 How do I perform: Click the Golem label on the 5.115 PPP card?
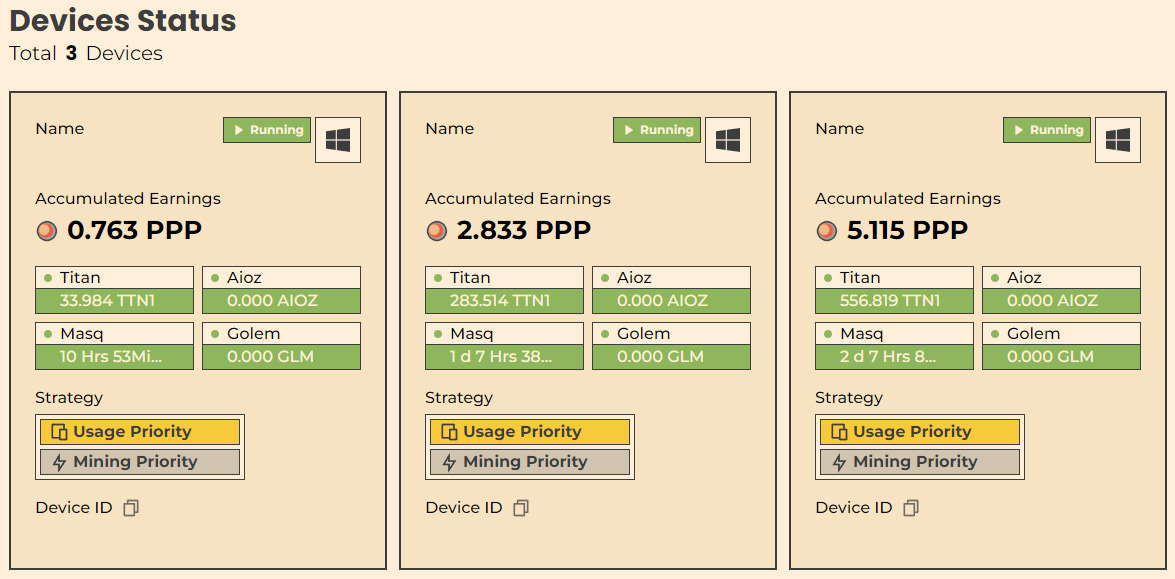(x=1033, y=334)
